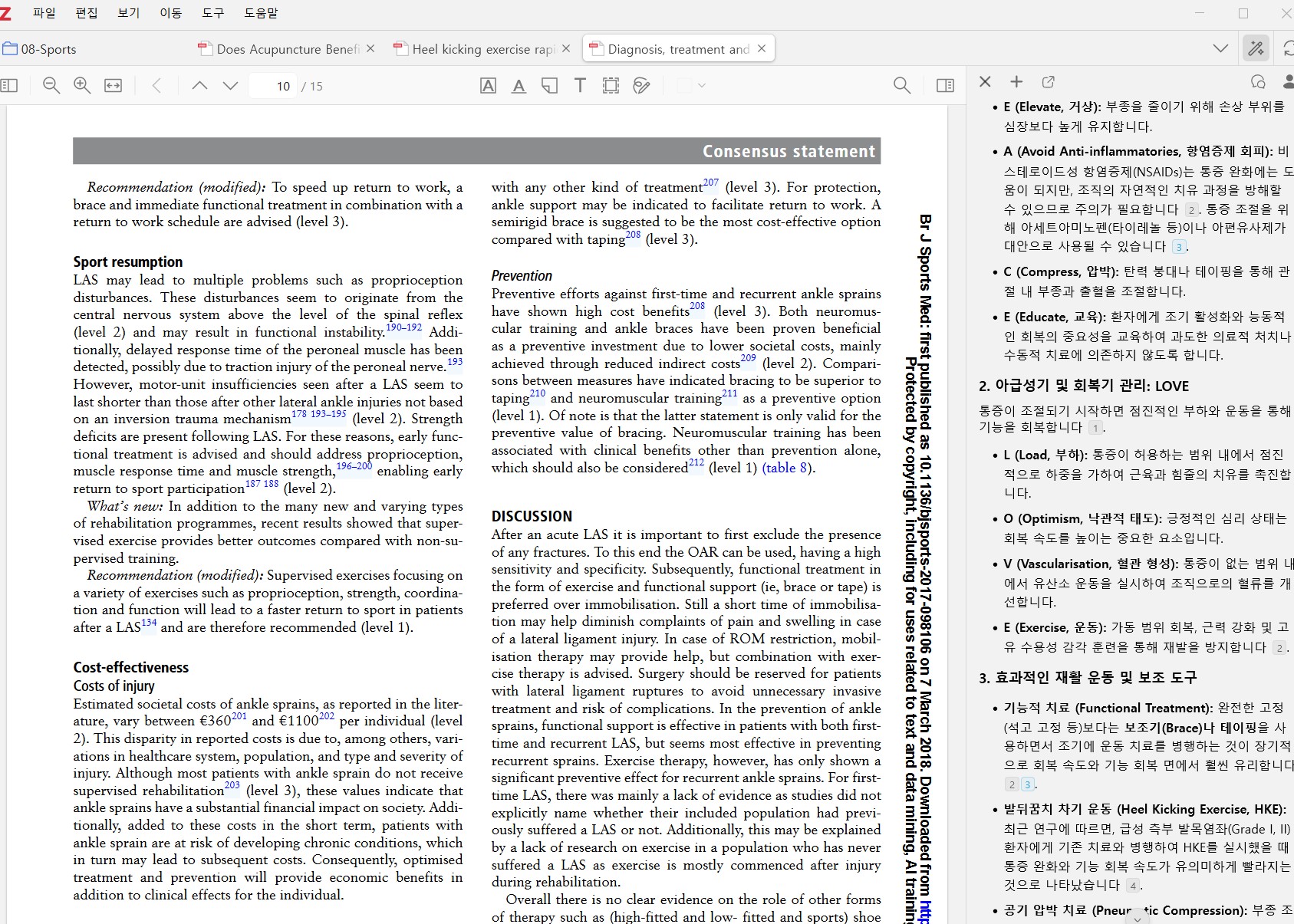
Task: Open the user account icon
Action: pos(1288,81)
